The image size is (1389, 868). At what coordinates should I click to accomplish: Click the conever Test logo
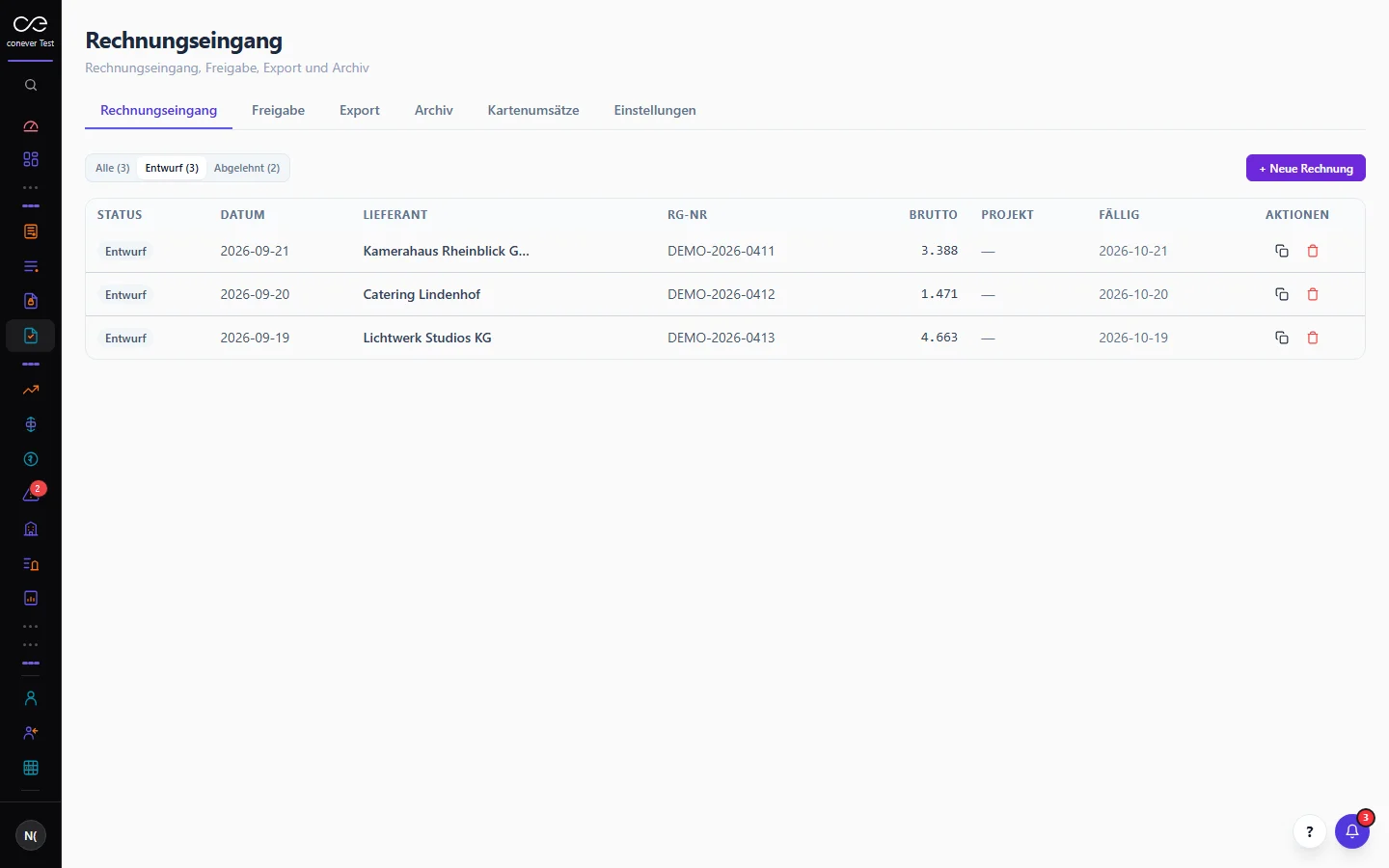pos(31,31)
